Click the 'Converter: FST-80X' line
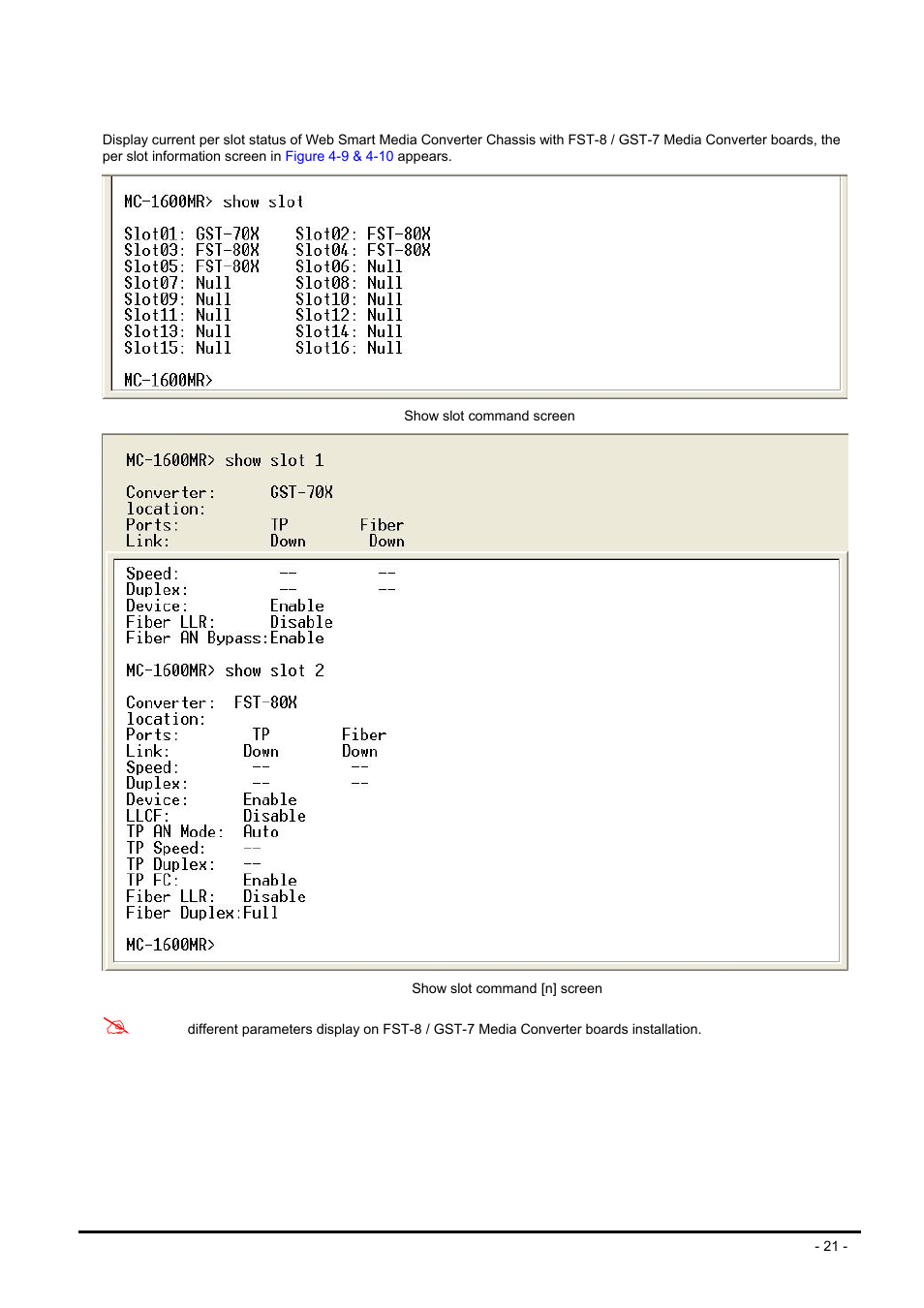Screen dimensions: 924x1308 [x=211, y=702]
